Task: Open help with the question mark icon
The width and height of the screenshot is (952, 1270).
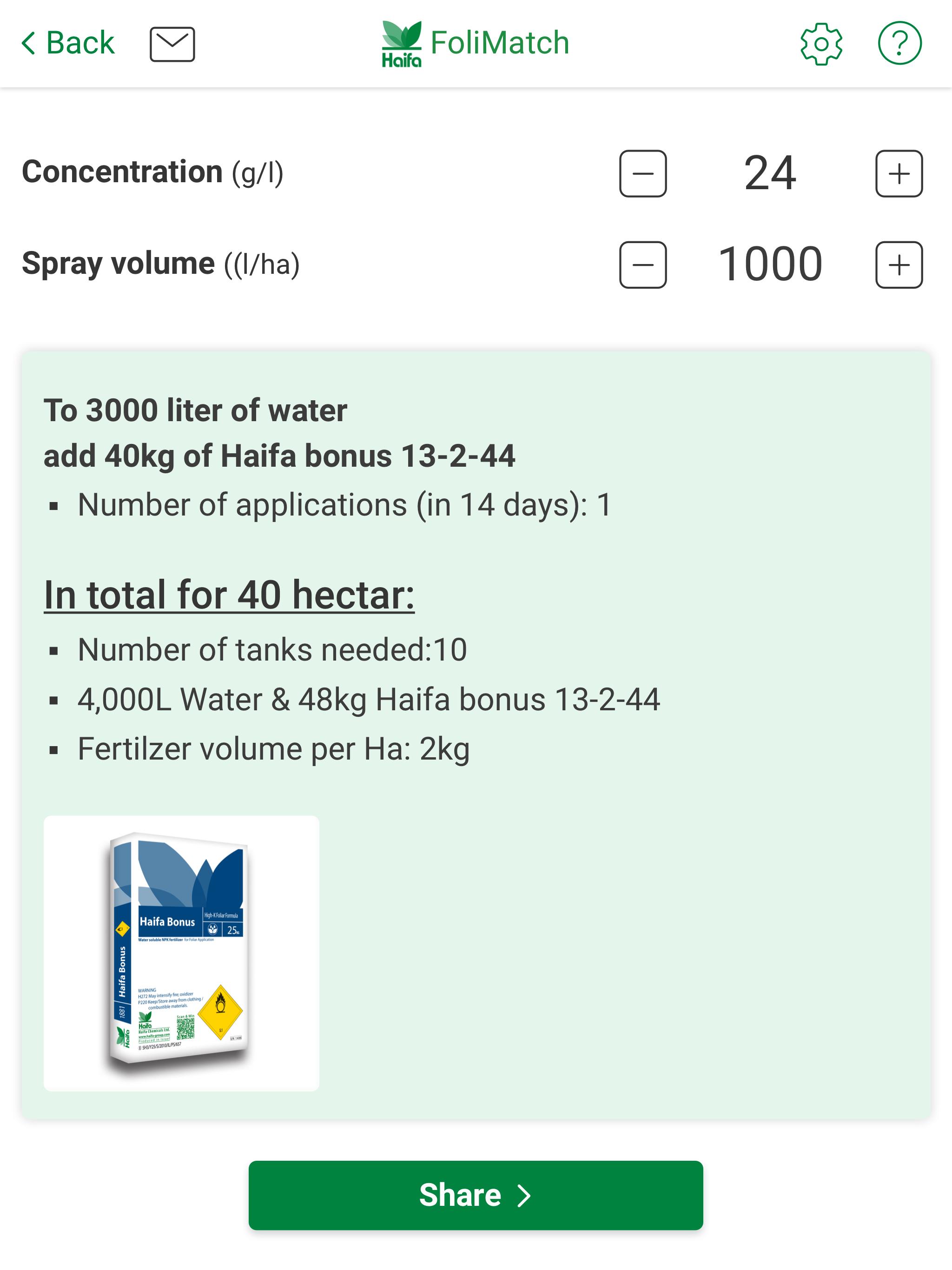Action: 899,43
